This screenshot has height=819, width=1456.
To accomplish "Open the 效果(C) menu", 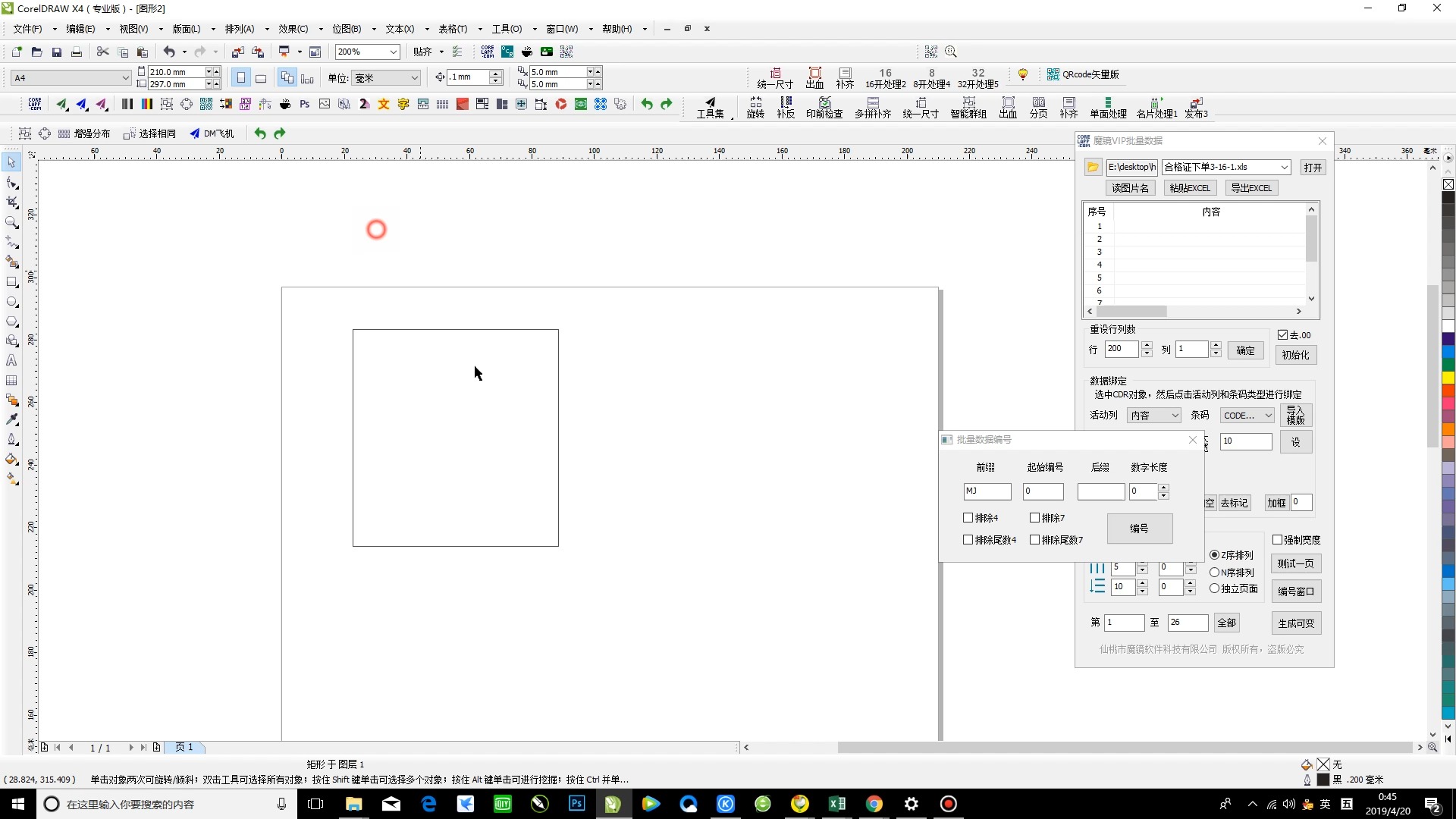I will [x=293, y=29].
